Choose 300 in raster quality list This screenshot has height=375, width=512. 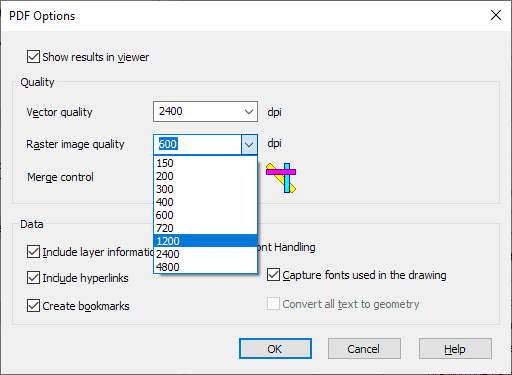(x=205, y=189)
